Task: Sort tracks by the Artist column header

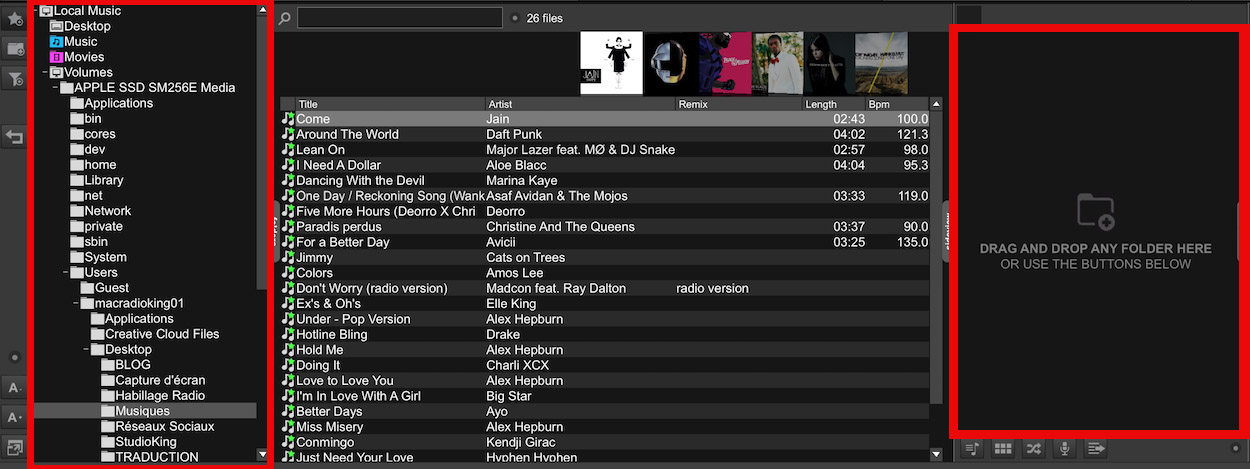Action: pos(500,104)
